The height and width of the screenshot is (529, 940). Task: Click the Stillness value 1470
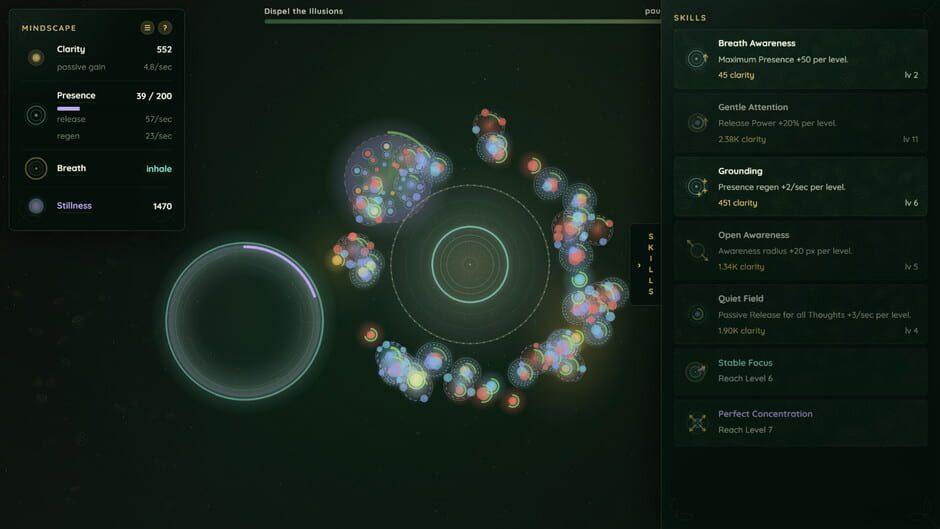click(x=162, y=206)
